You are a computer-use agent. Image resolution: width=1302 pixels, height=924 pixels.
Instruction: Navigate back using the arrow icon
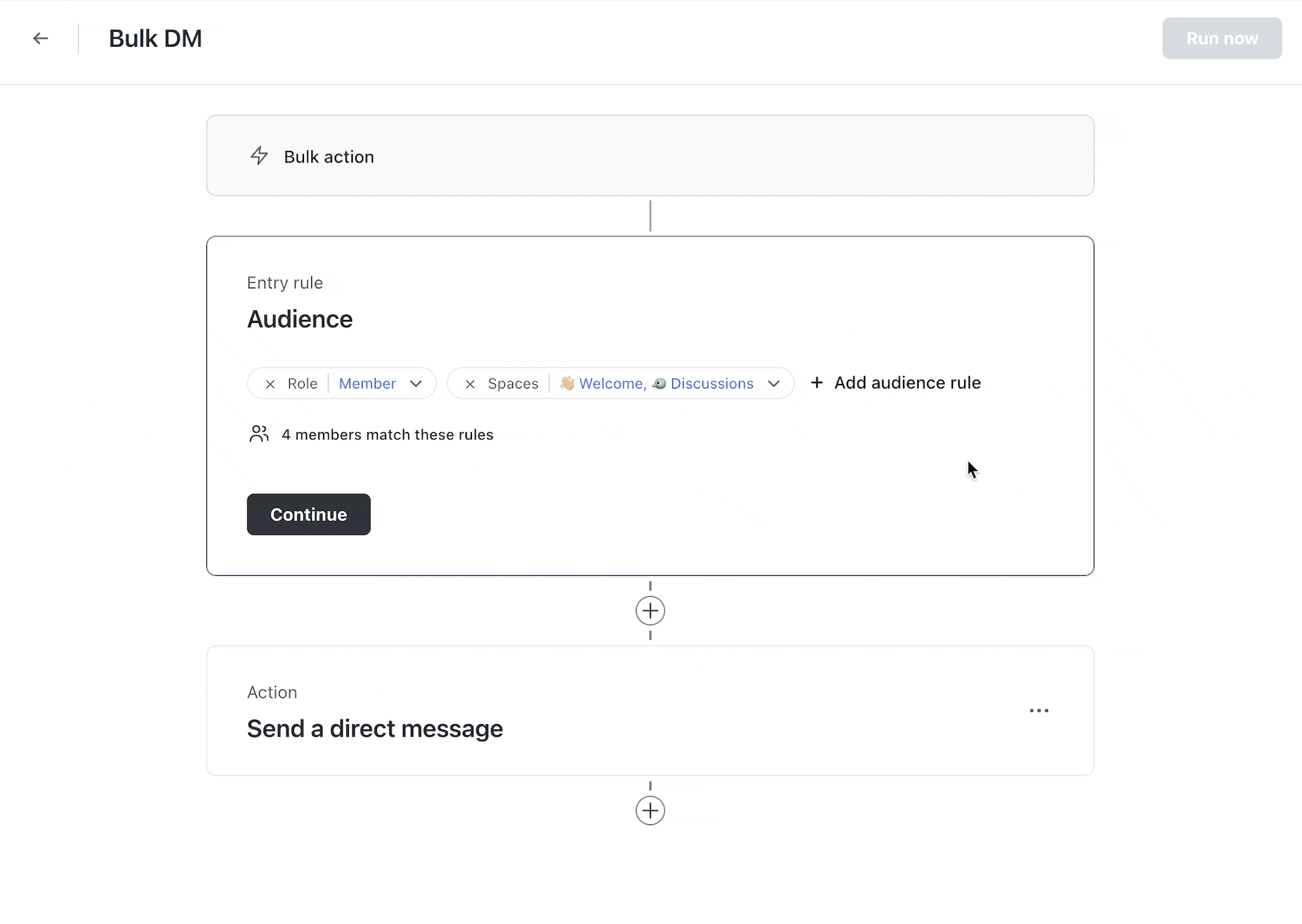click(x=41, y=38)
